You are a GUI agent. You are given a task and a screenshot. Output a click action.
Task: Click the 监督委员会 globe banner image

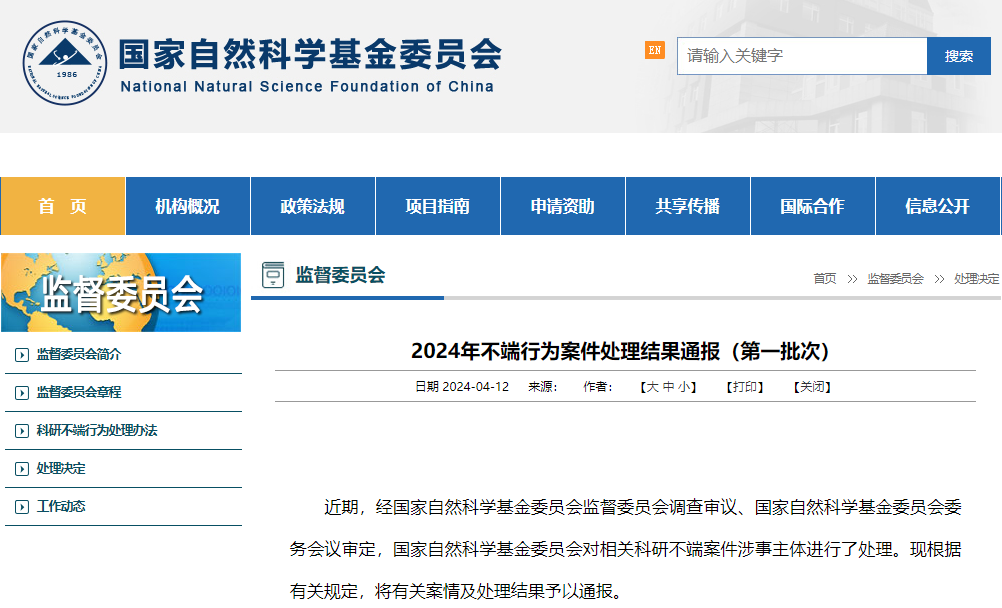coord(121,292)
